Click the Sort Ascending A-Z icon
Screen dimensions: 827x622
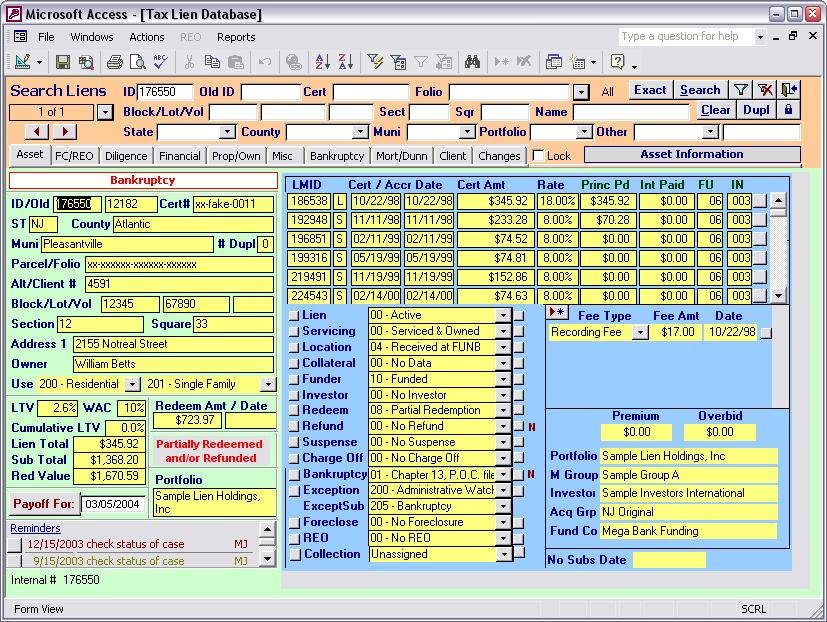[x=322, y=62]
